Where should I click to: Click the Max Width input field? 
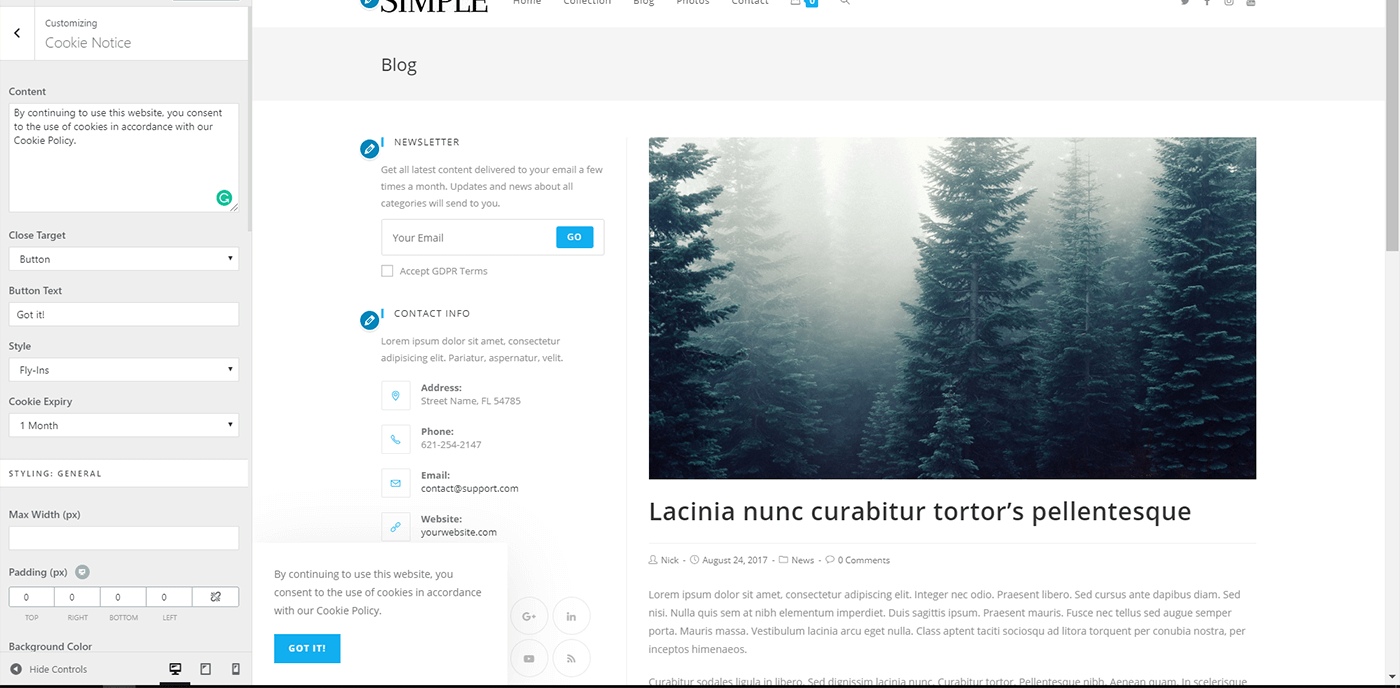pos(124,538)
